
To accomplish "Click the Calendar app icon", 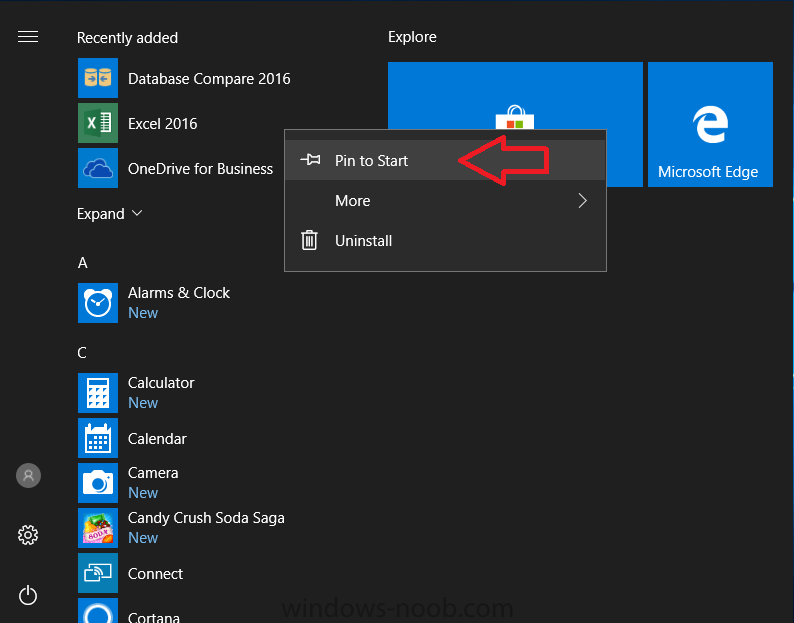I will (98, 438).
